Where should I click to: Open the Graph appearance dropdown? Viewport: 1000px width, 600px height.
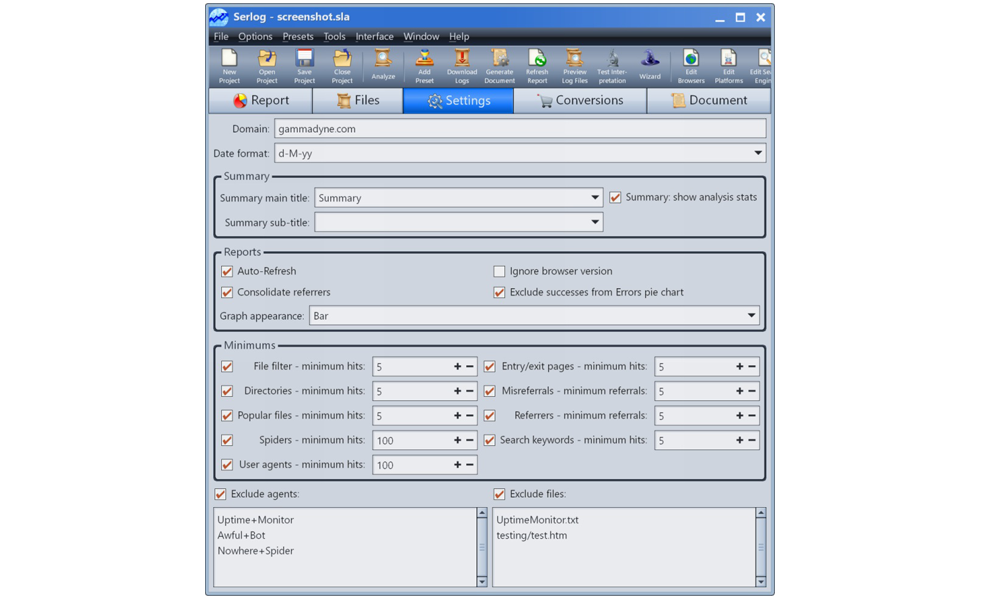[751, 316]
